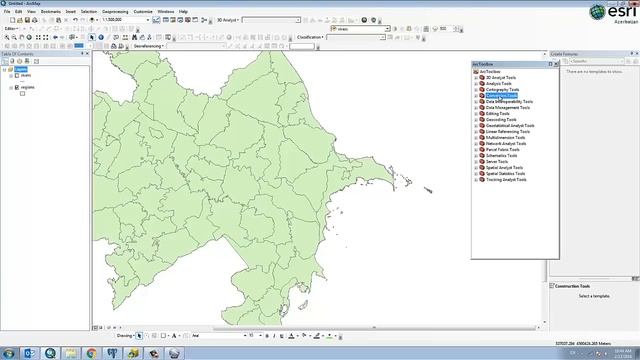Open Google Chrome from the taskbar
This screenshot has width=640, height=360.
click(x=91, y=353)
